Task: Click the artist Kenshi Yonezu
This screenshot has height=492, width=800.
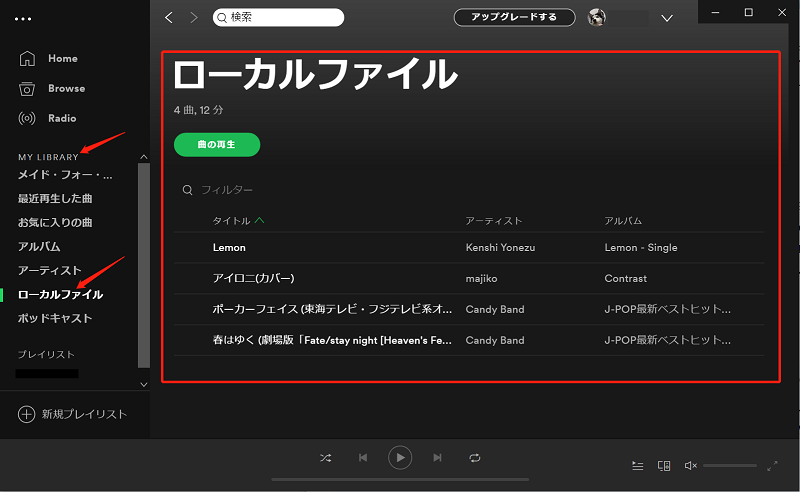Action: [x=501, y=248]
